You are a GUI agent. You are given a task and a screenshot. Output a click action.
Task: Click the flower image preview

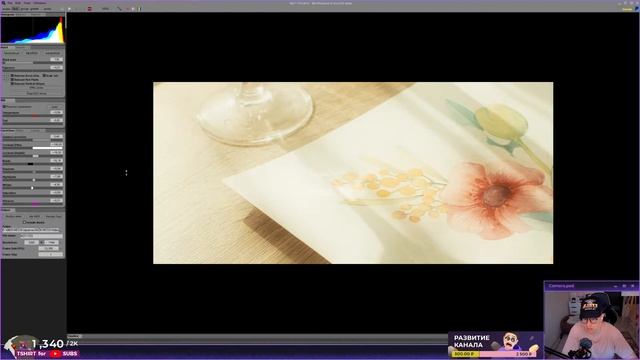click(353, 173)
